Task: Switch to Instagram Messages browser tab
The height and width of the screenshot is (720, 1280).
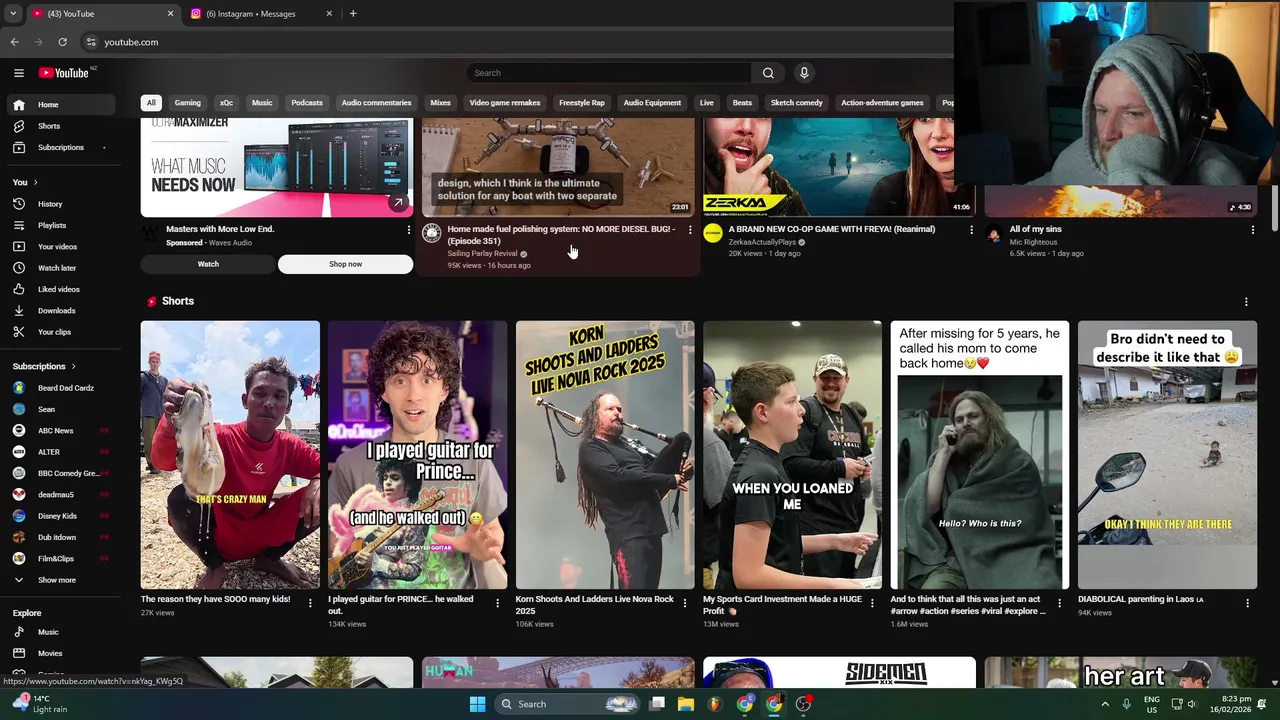Action: coord(260,14)
